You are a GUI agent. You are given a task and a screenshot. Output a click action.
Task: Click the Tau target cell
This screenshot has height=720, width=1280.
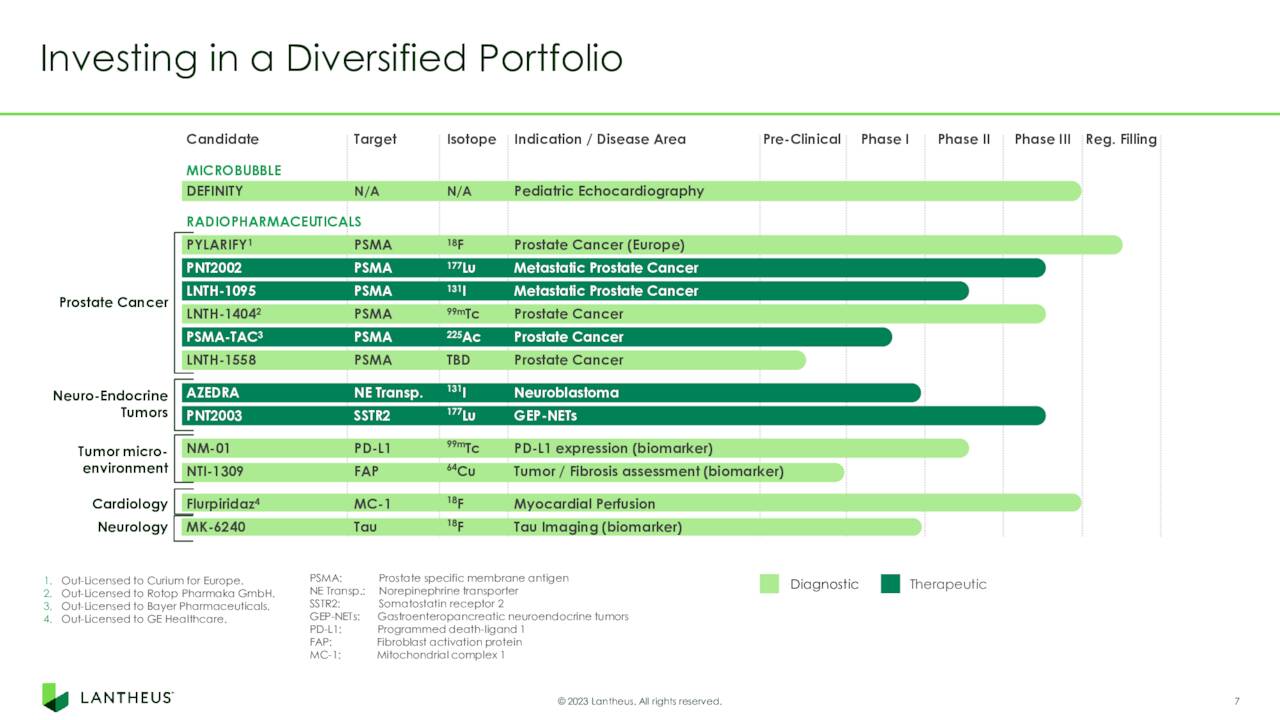[x=365, y=527]
